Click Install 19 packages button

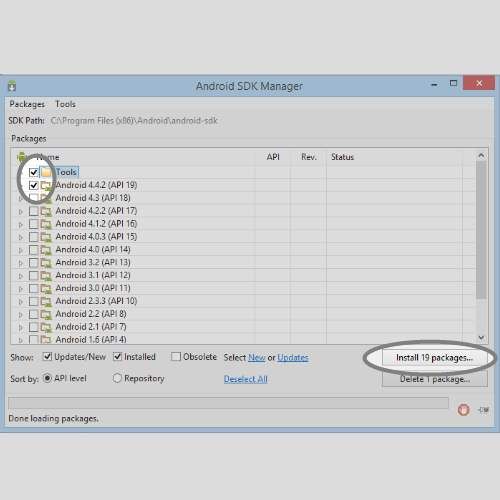click(434, 358)
